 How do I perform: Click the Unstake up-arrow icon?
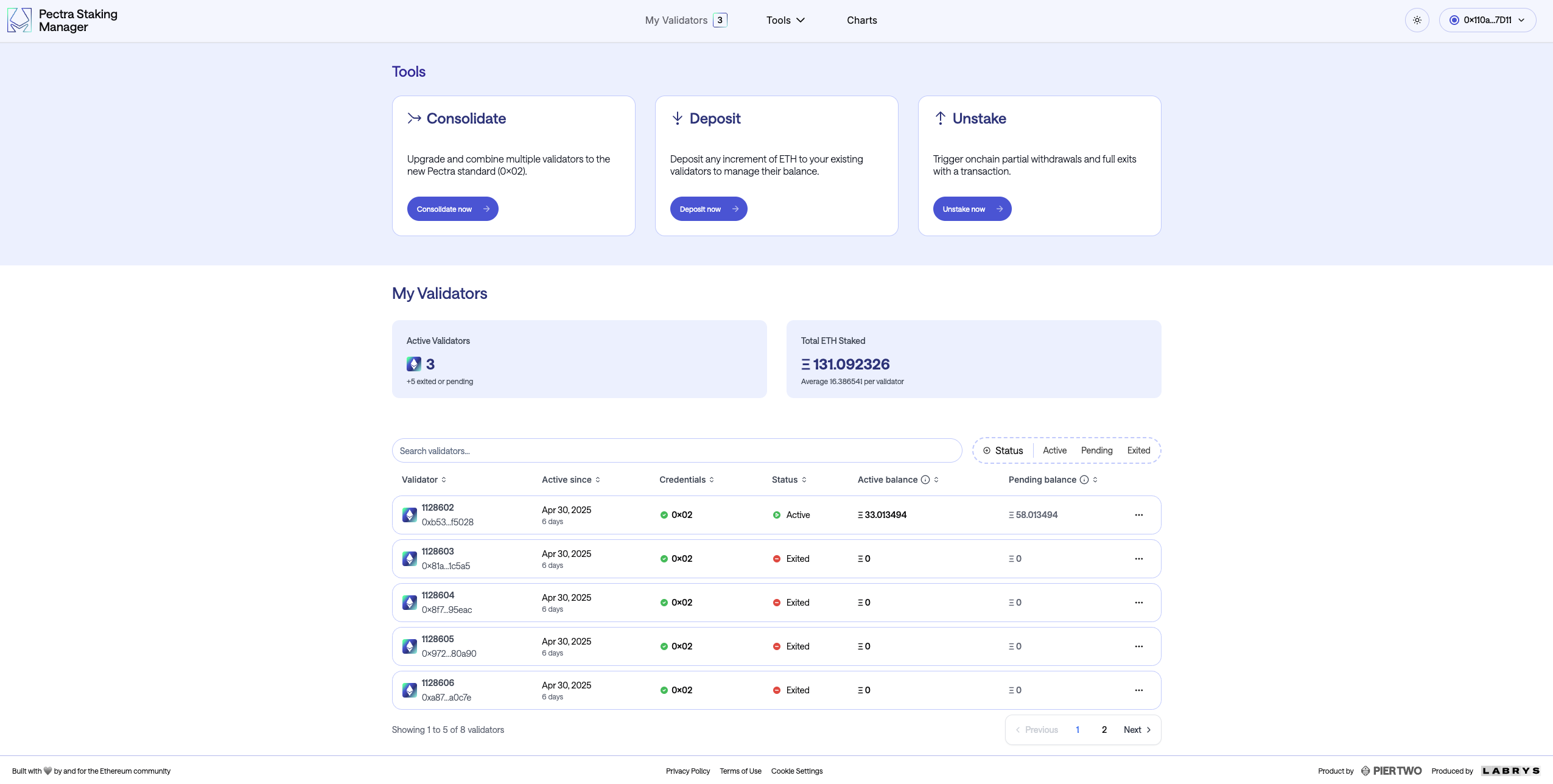click(x=939, y=118)
